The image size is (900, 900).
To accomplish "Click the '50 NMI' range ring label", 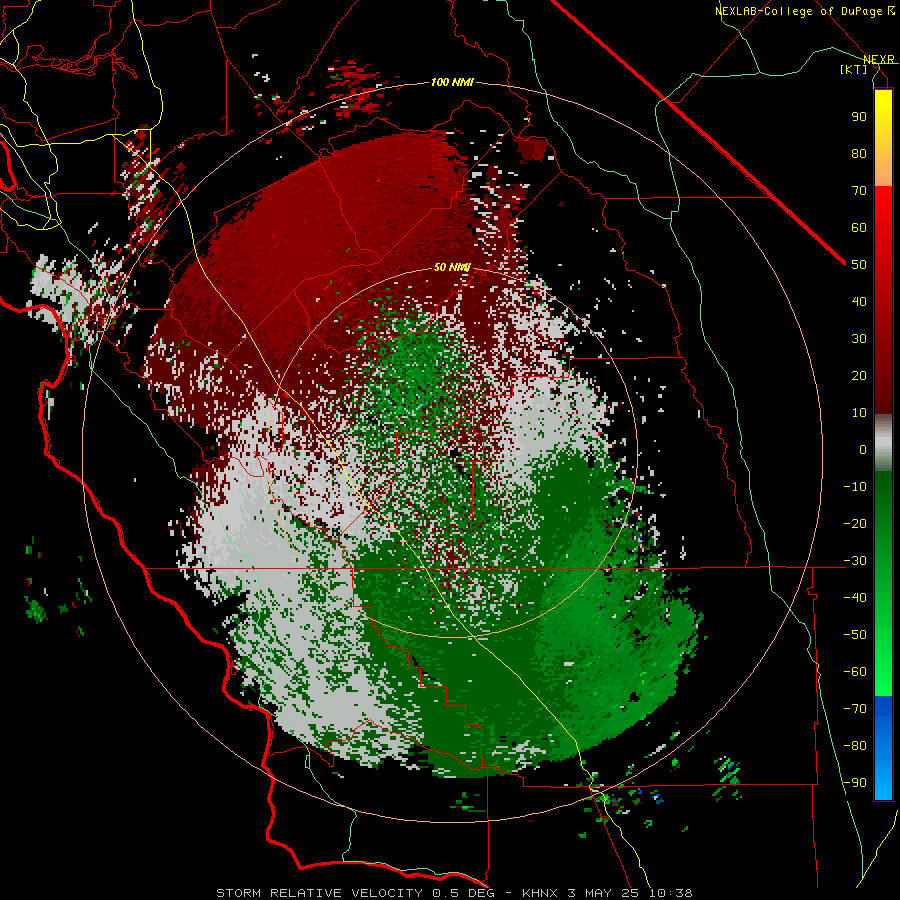I will click(452, 267).
